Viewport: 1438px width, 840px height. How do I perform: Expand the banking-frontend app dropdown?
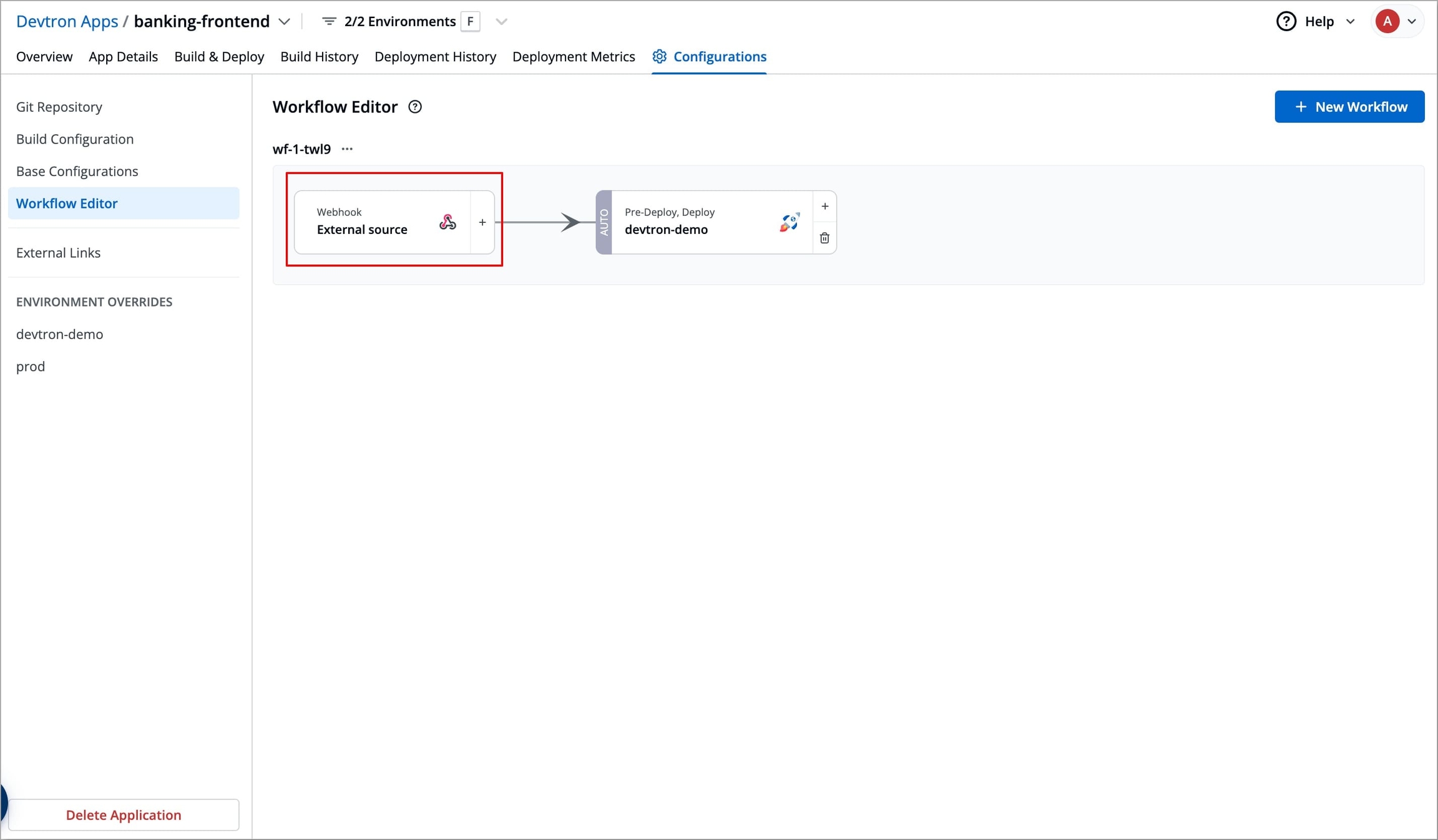285,21
